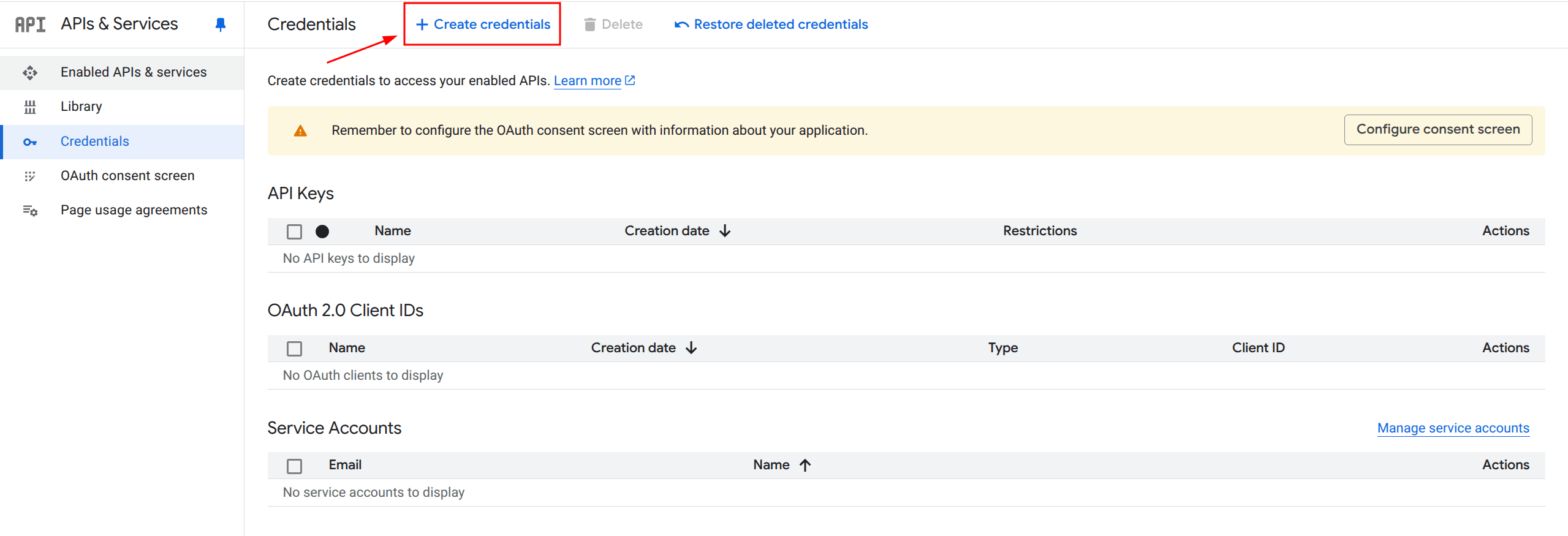Follow the Learn more link
The height and width of the screenshot is (536, 1568).
[588, 80]
